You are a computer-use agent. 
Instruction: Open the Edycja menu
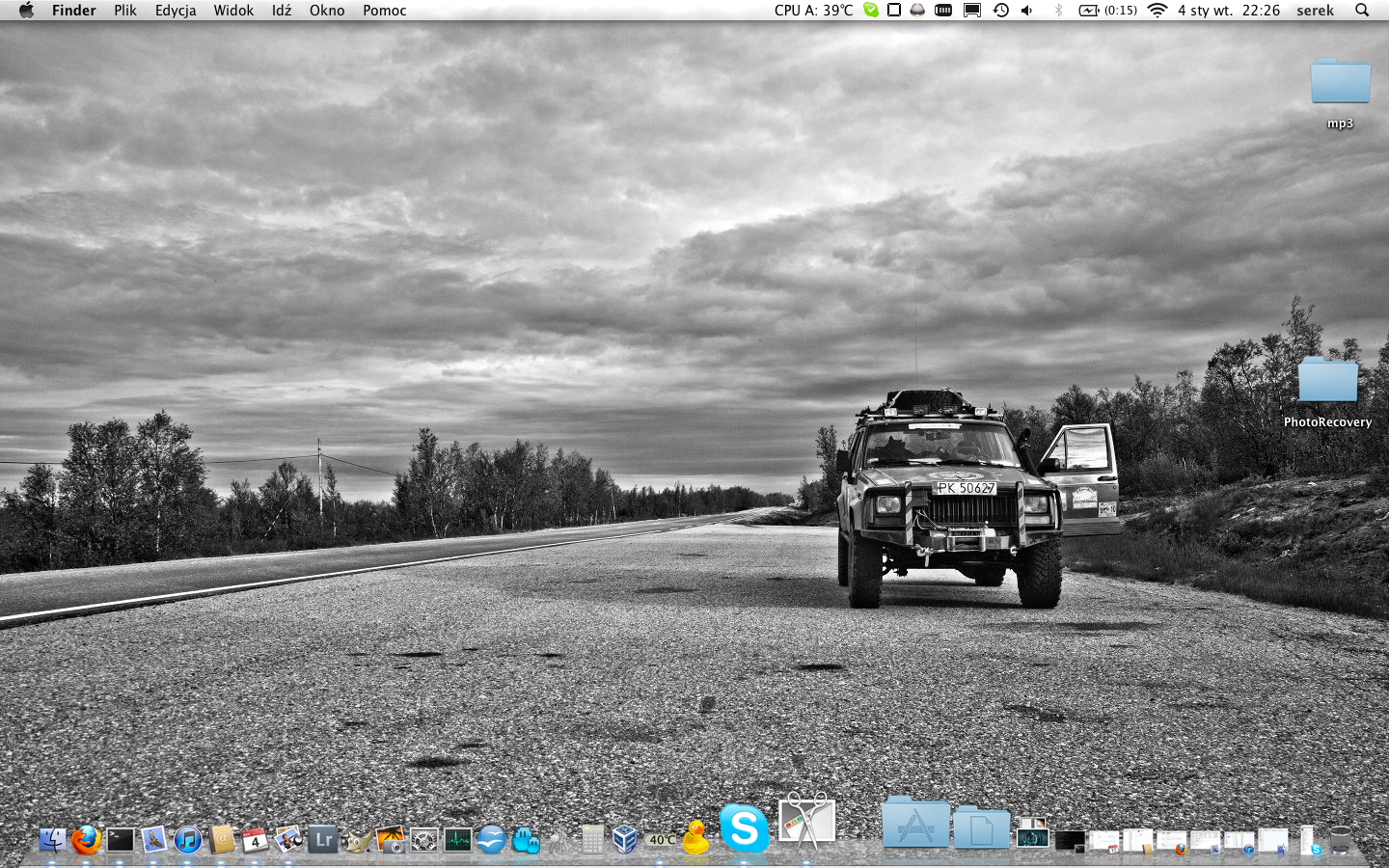[176, 10]
